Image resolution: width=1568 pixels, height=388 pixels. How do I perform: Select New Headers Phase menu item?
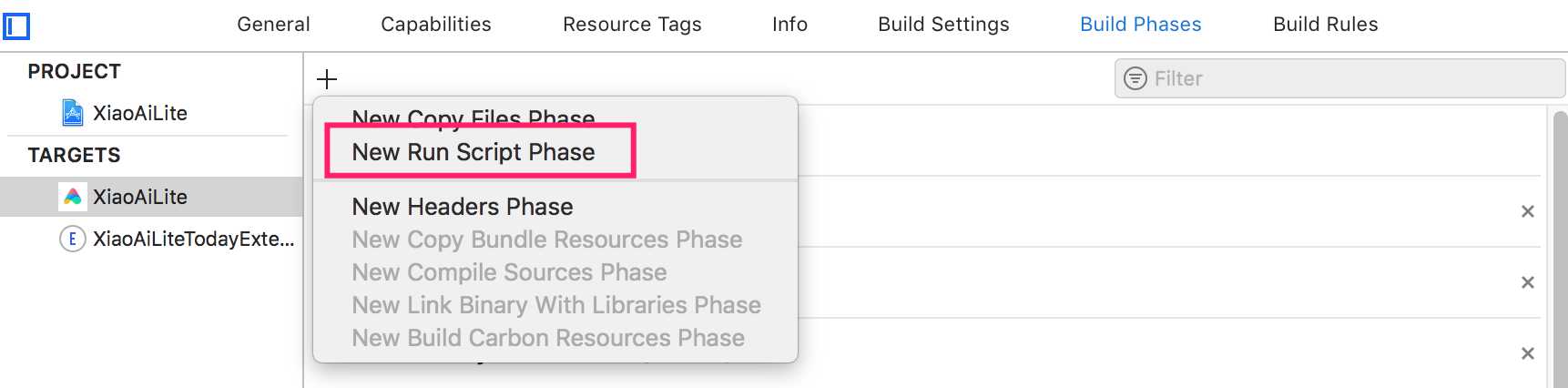463,207
